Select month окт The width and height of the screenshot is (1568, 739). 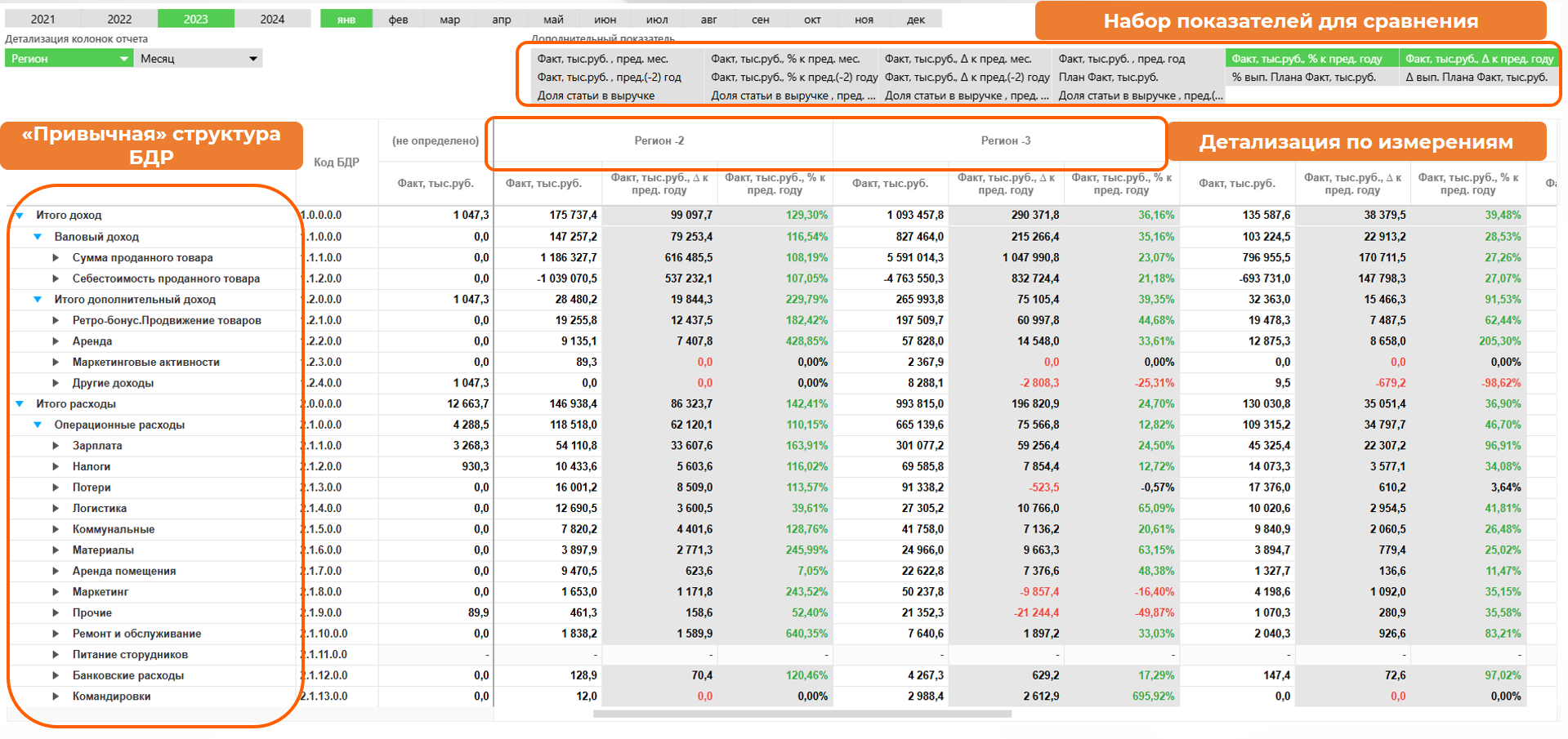point(812,19)
